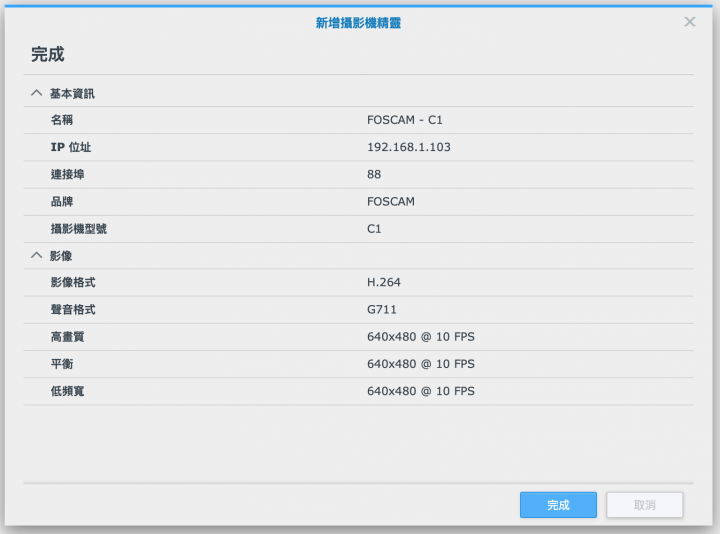Select the 192.168.1.103 IP address value

click(409, 147)
